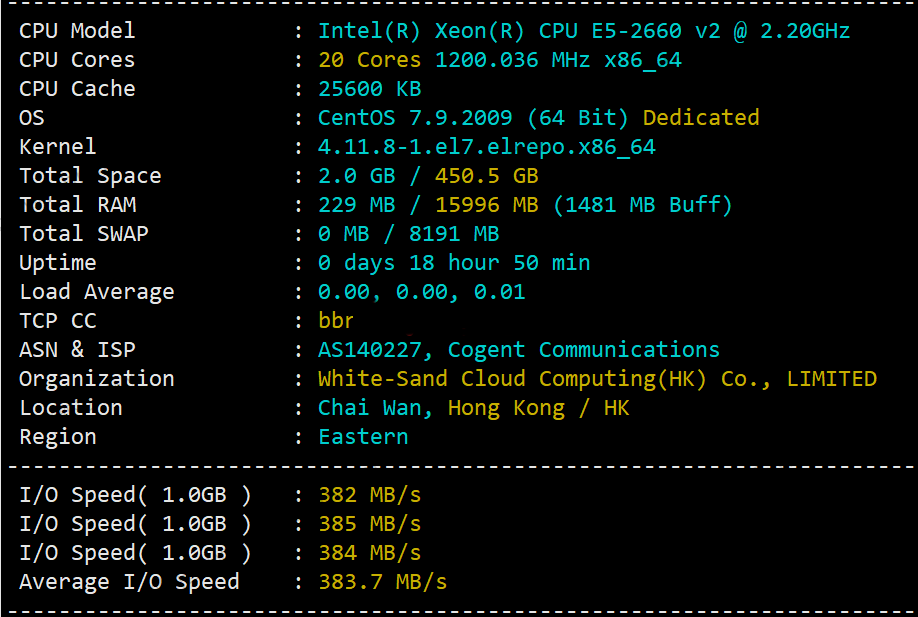This screenshot has width=918, height=617.
Task: Click the TCP CC value 'bbr'
Action: [336, 321]
